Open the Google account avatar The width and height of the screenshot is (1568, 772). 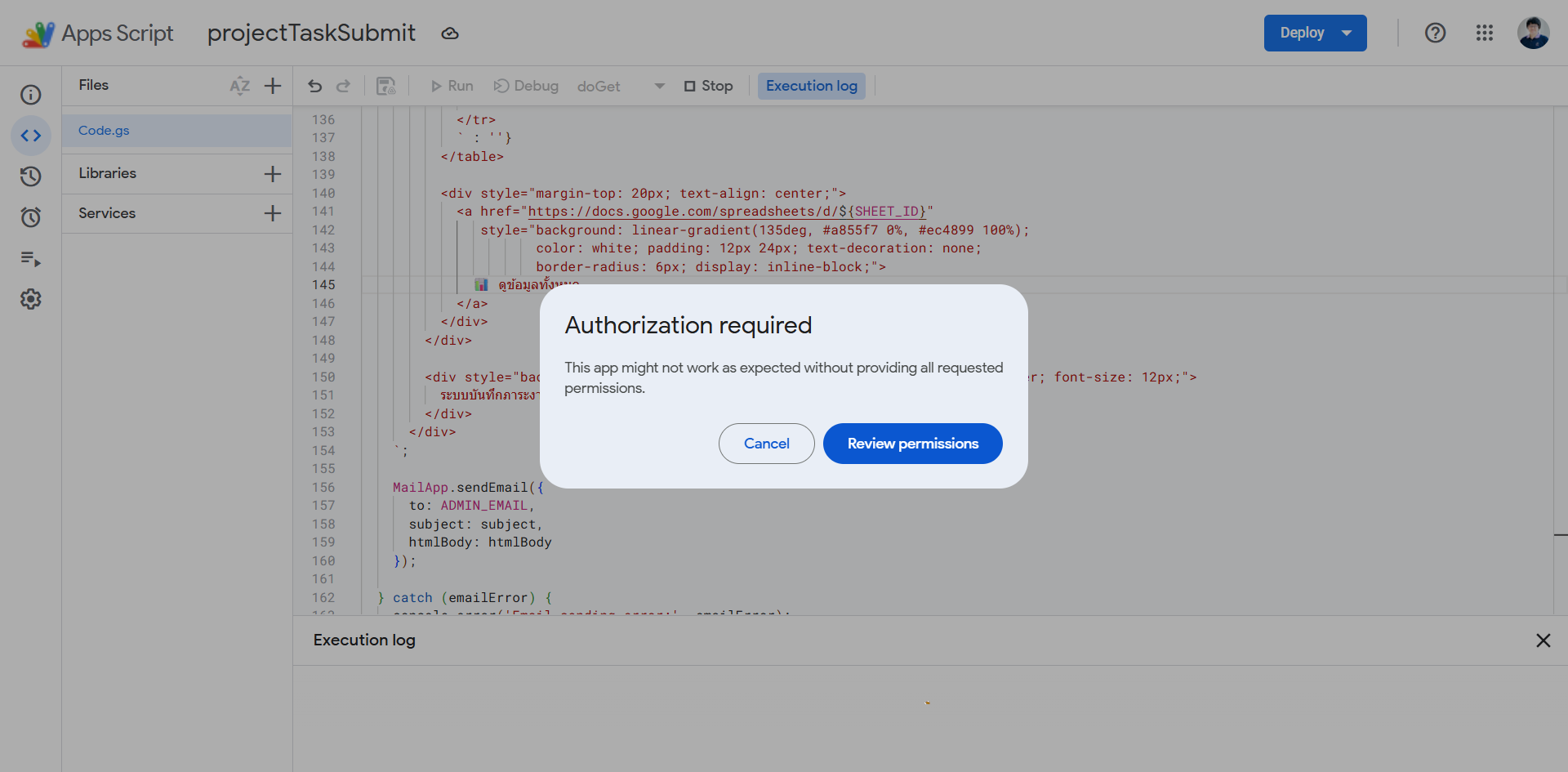(1534, 33)
